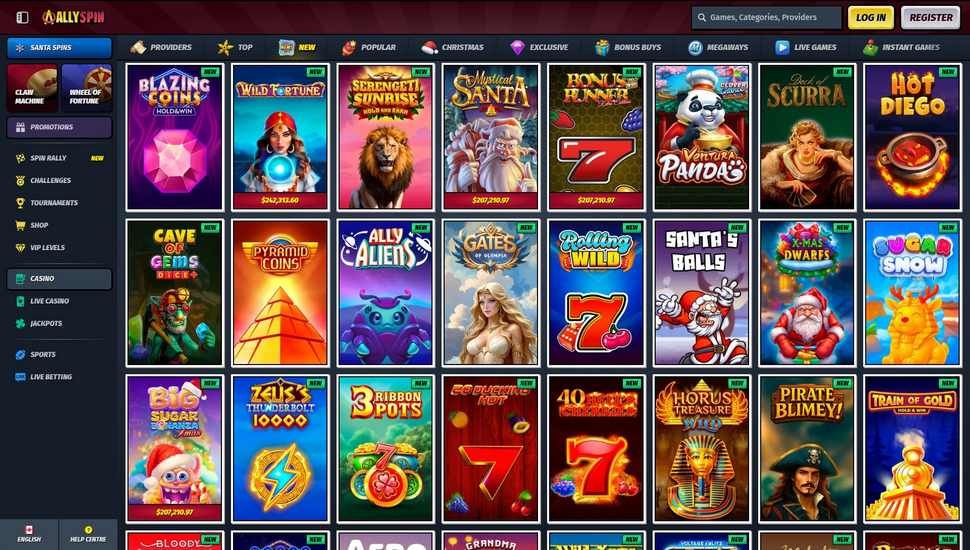970x550 pixels.
Task: Click the Log In button
Action: [x=871, y=17]
